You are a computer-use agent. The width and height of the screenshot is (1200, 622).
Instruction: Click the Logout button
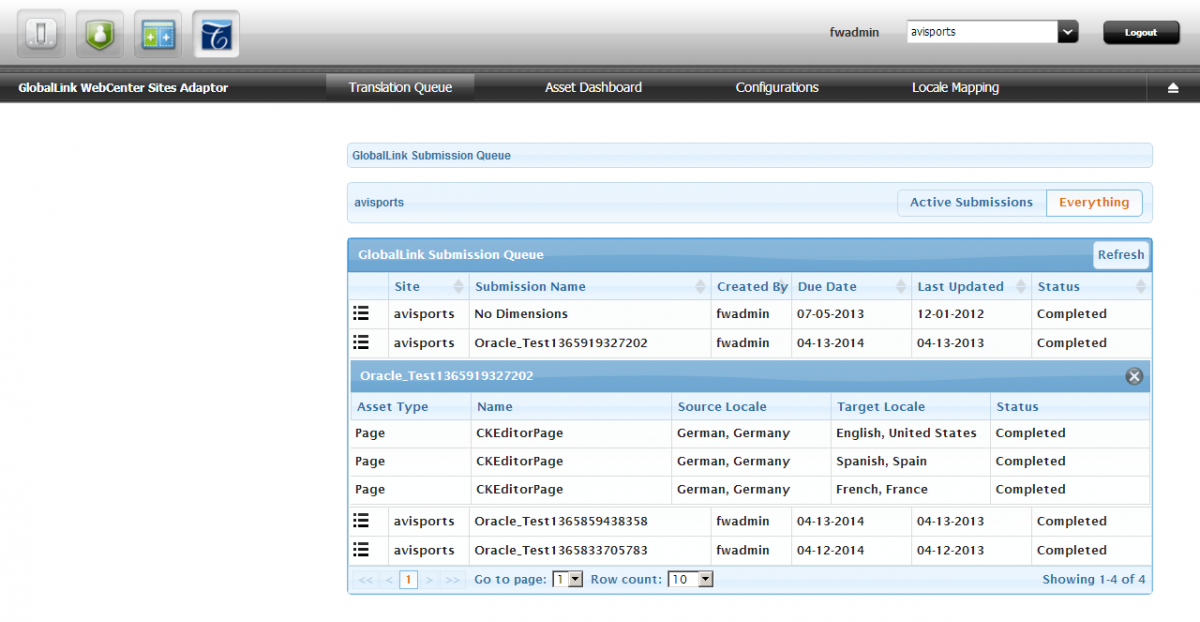point(1140,32)
